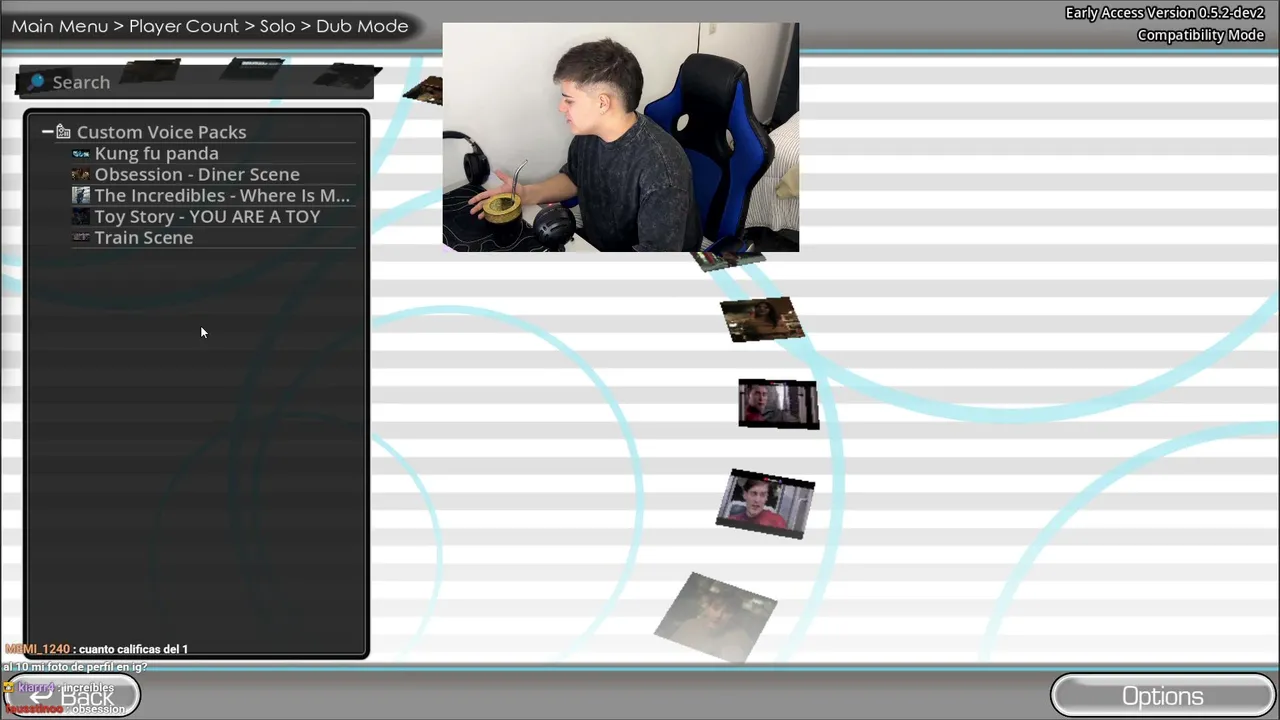The width and height of the screenshot is (1280, 720).
Task: Select Solo in the breadcrumb path
Action: pos(278,26)
